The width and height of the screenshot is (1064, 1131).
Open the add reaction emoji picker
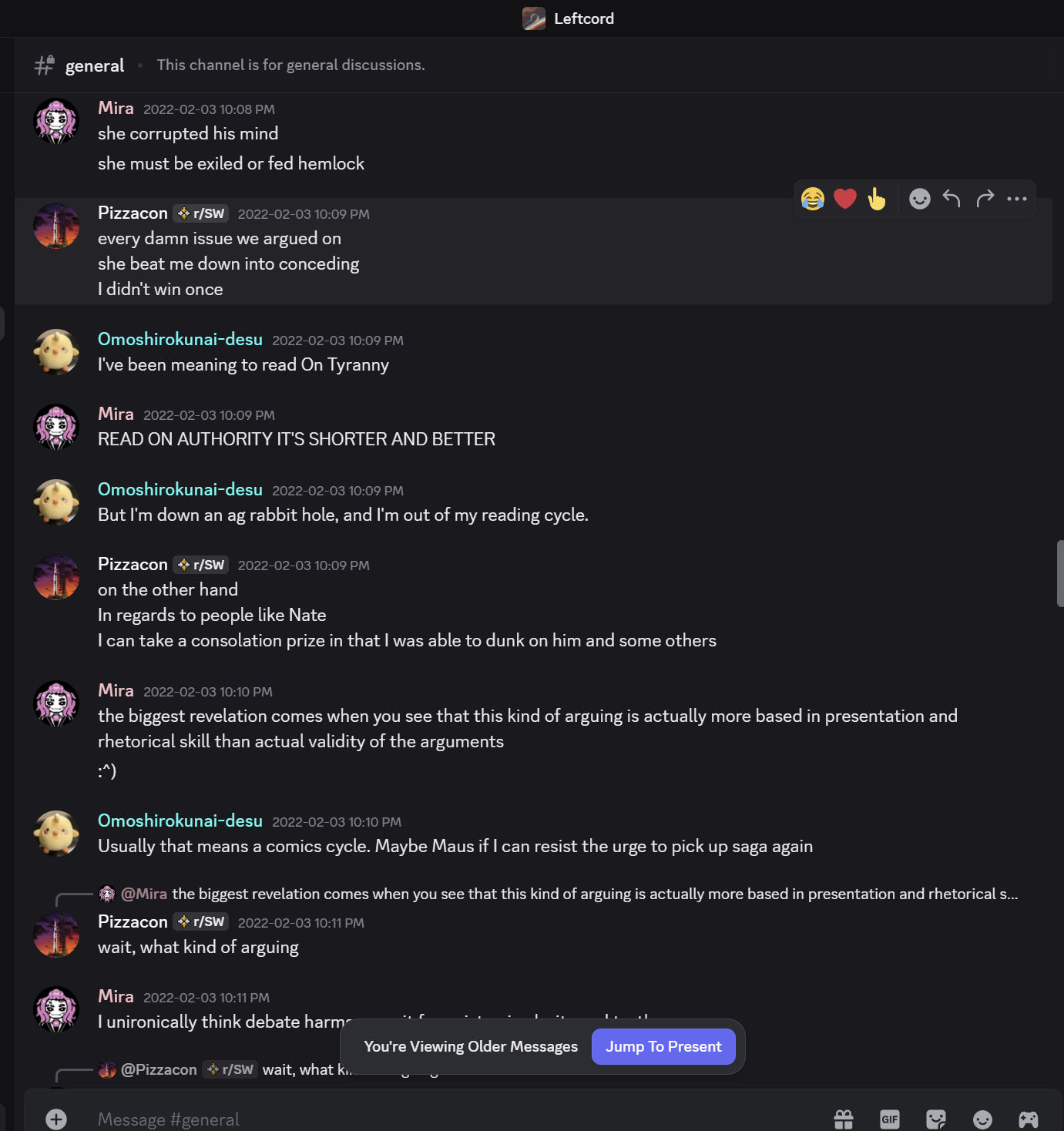[x=919, y=199]
